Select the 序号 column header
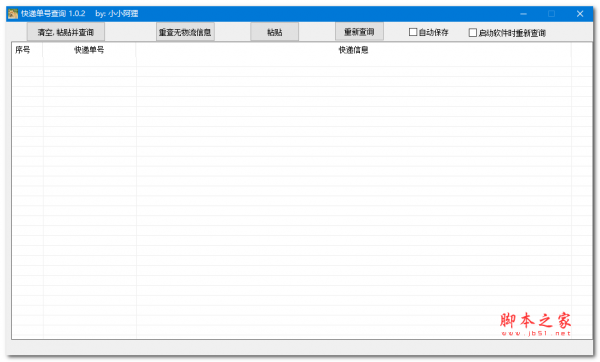600x362 pixels. point(27,50)
